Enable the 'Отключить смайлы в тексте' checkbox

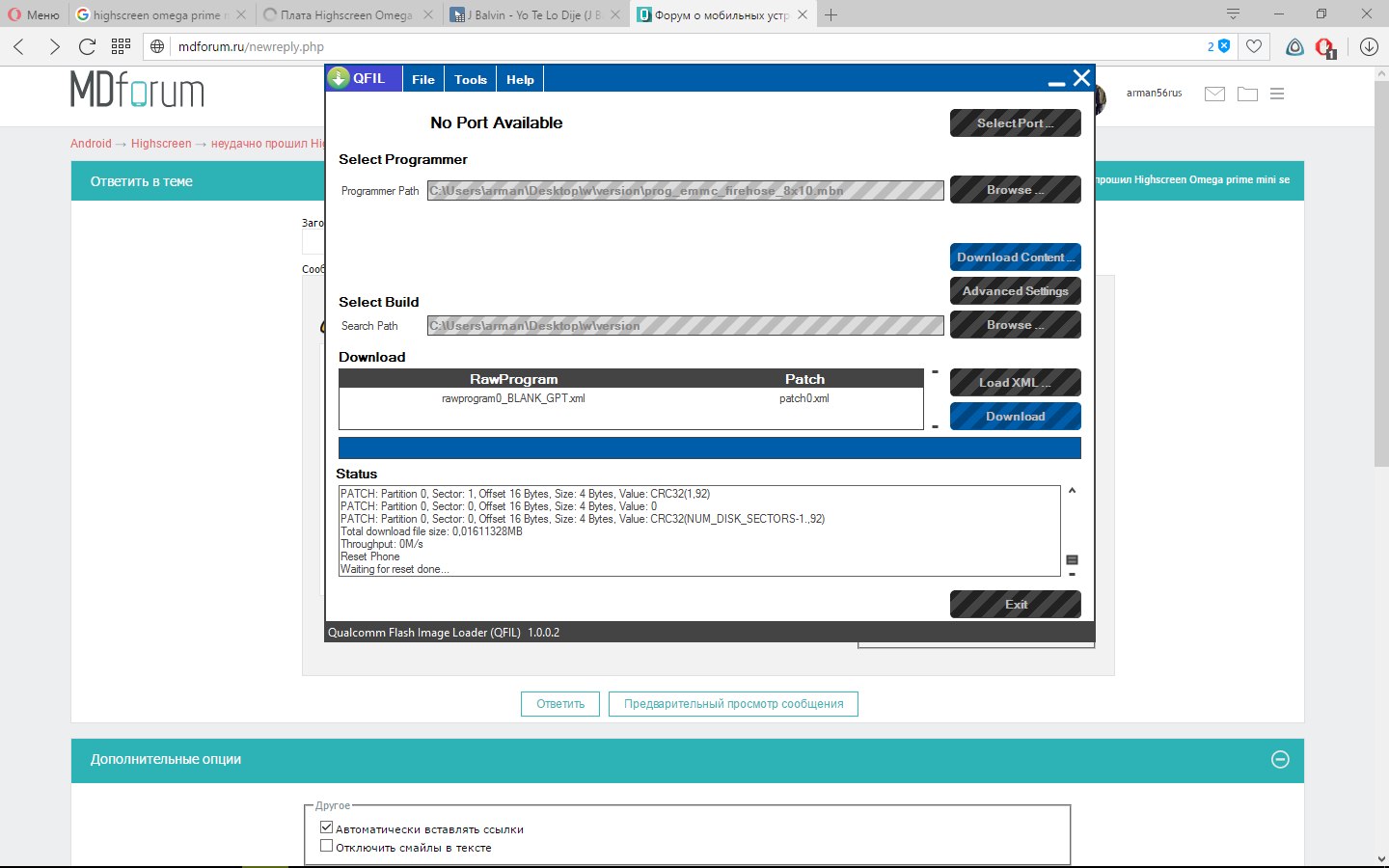click(327, 846)
